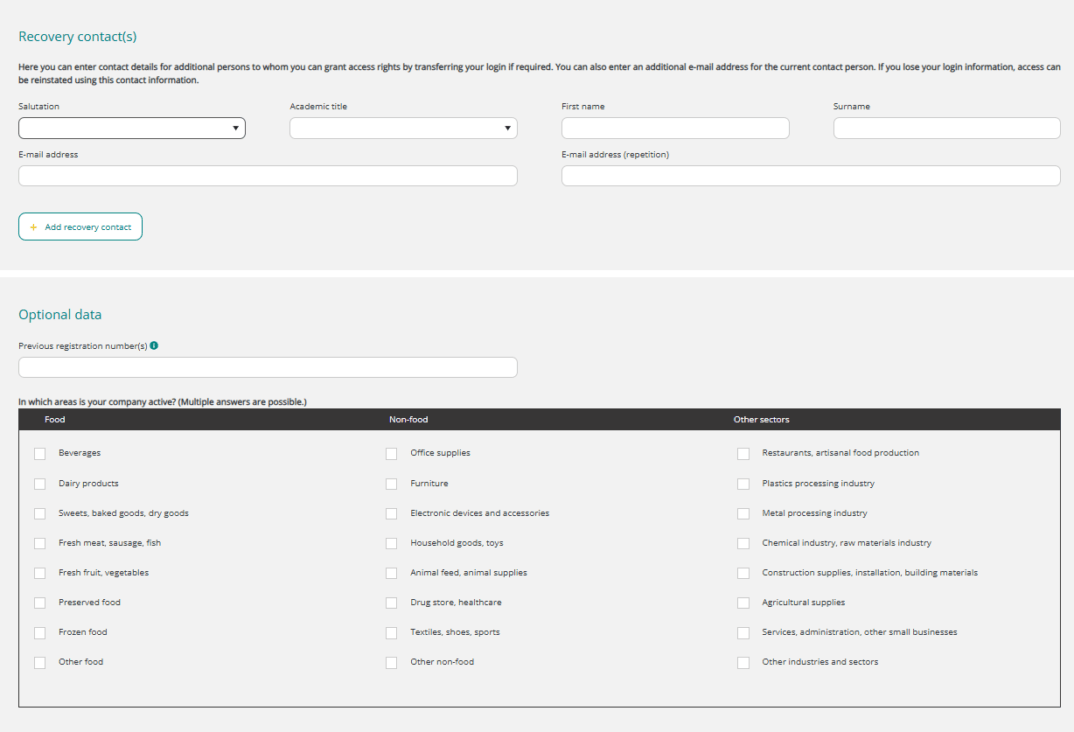
Task: Select the Other industries and sectors checkbox
Action: pos(743,663)
